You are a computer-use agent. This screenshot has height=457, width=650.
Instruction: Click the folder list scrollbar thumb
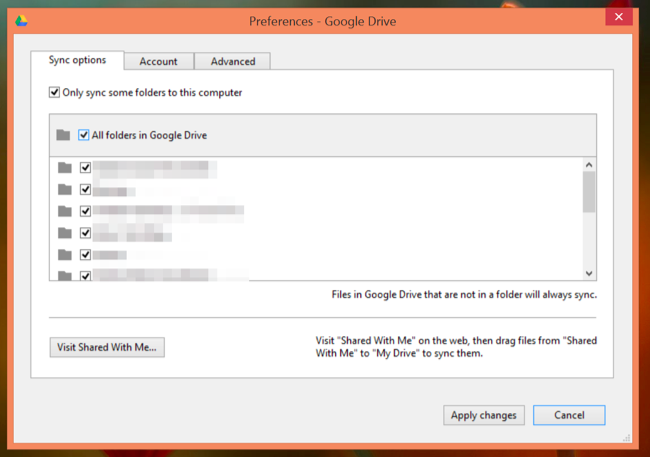[589, 192]
